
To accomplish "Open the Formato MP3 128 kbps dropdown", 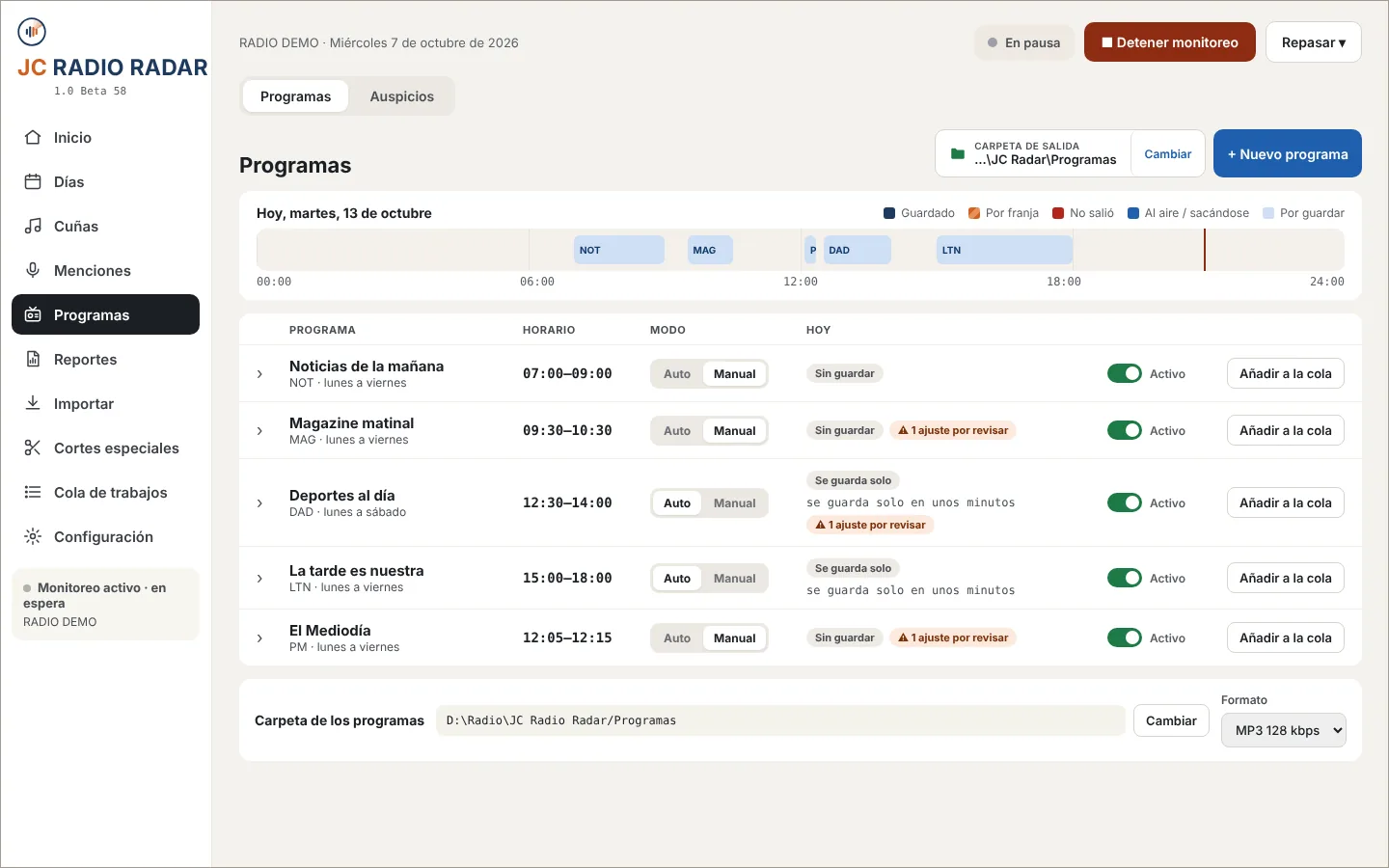I will pos(1283,731).
